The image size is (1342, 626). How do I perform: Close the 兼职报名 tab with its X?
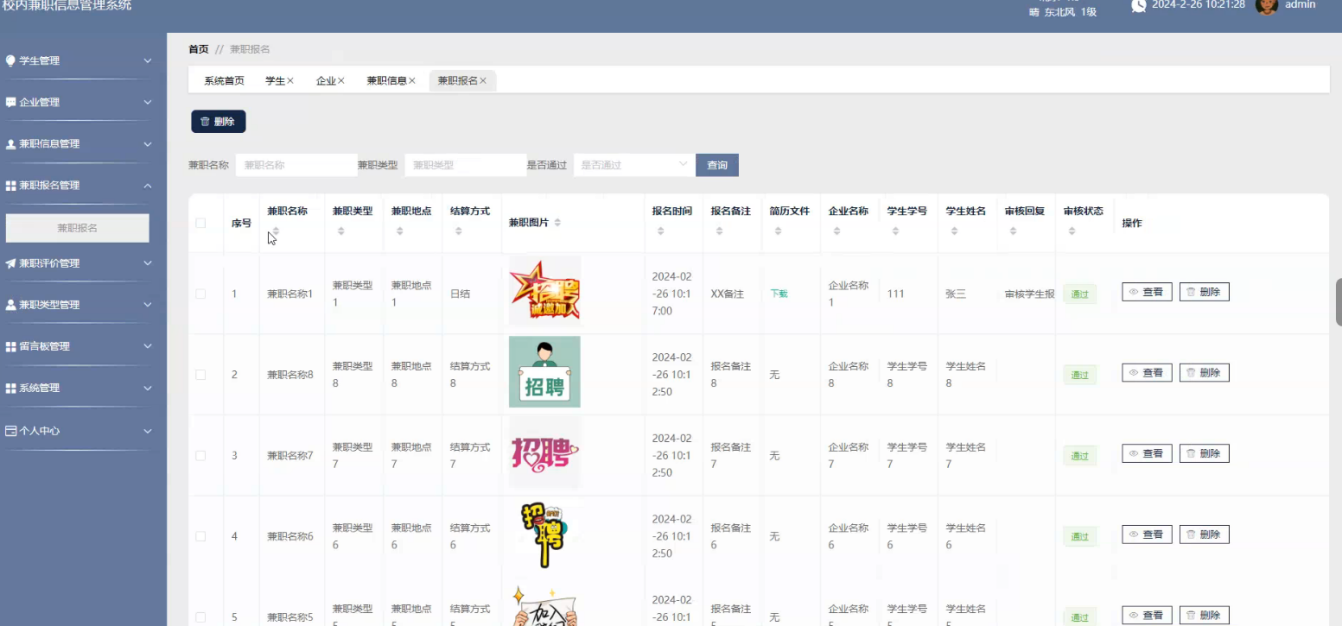[483, 81]
